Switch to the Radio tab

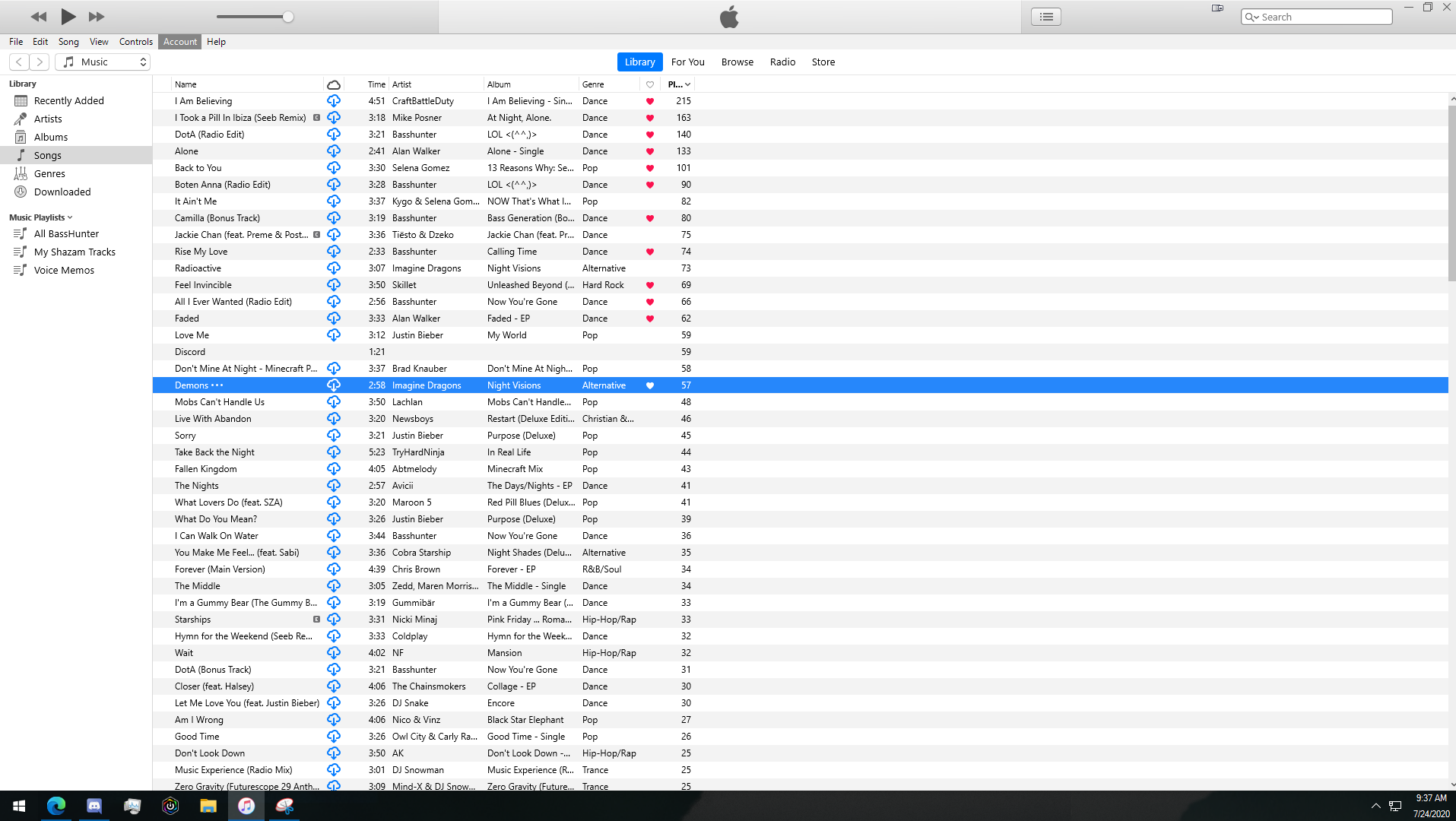click(x=782, y=62)
